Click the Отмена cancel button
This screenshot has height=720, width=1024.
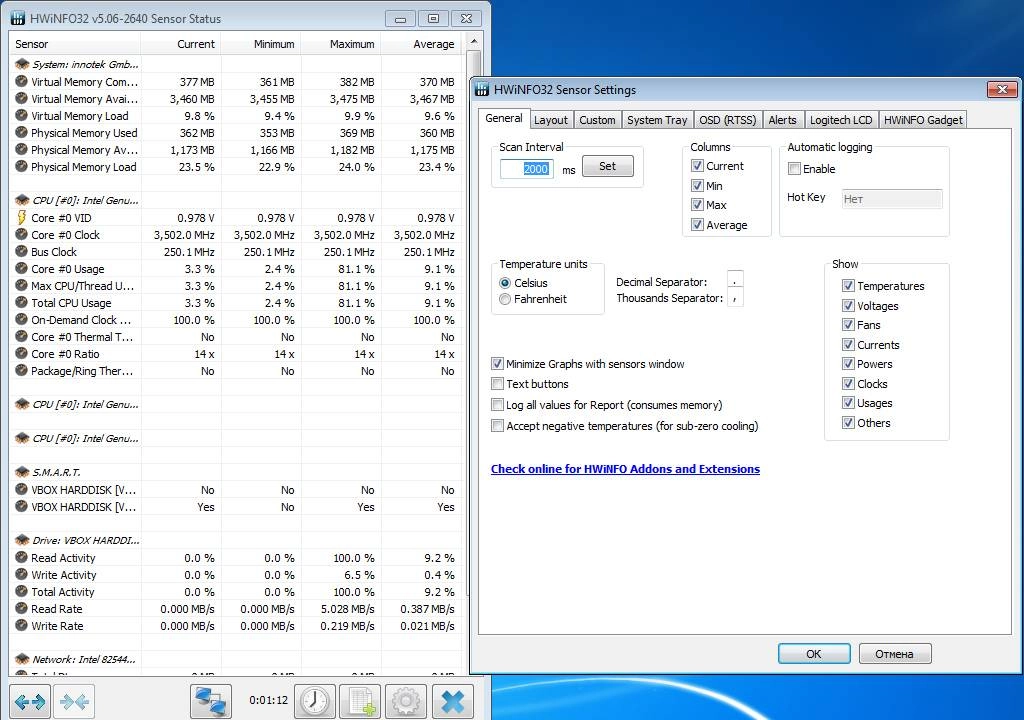pos(895,653)
